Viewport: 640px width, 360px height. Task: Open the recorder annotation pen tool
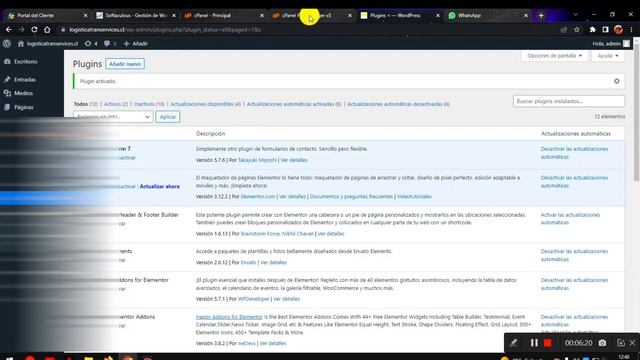[513, 343]
